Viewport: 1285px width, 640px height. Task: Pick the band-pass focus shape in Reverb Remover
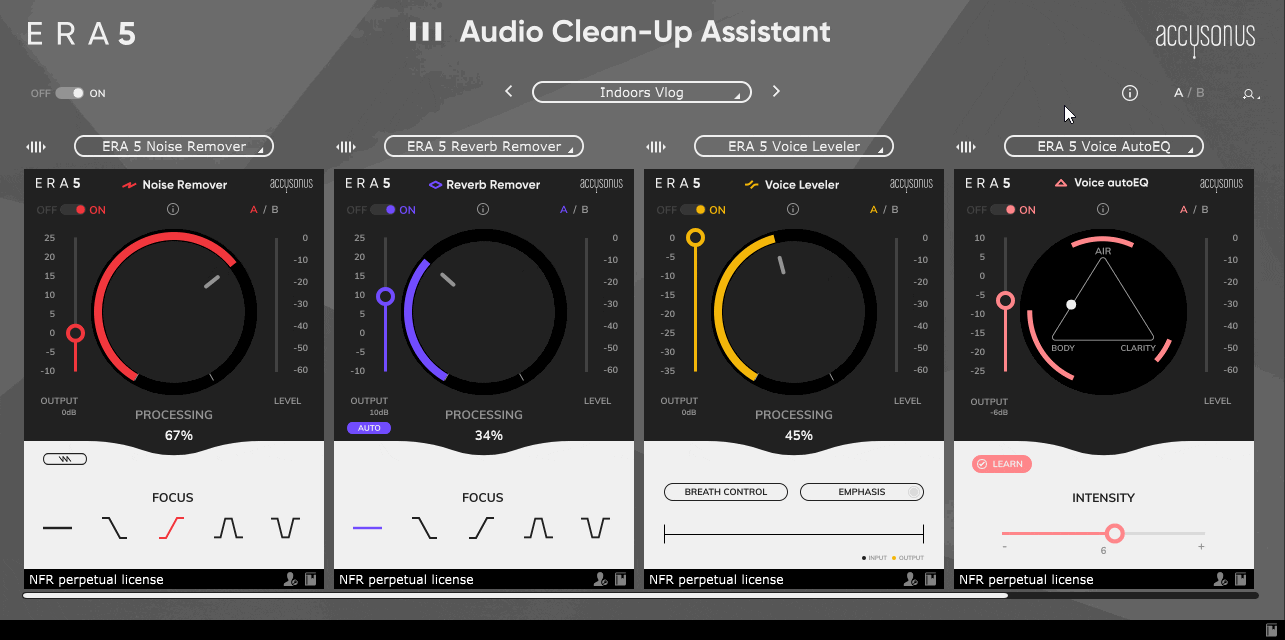(x=538, y=527)
